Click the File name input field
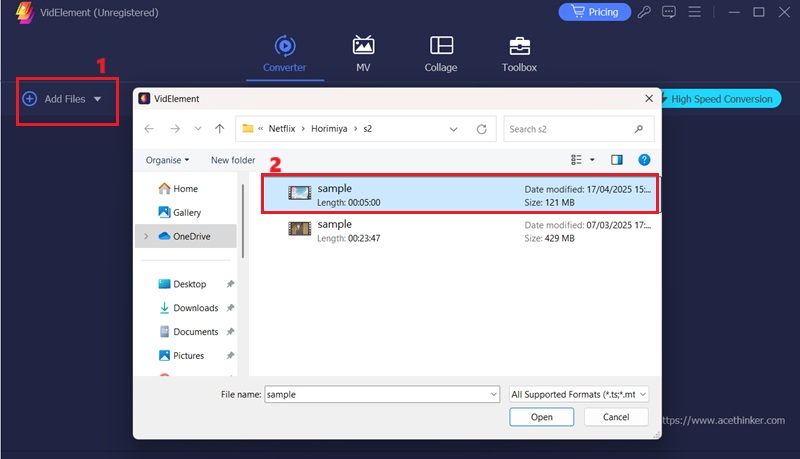800x459 pixels. click(377, 394)
